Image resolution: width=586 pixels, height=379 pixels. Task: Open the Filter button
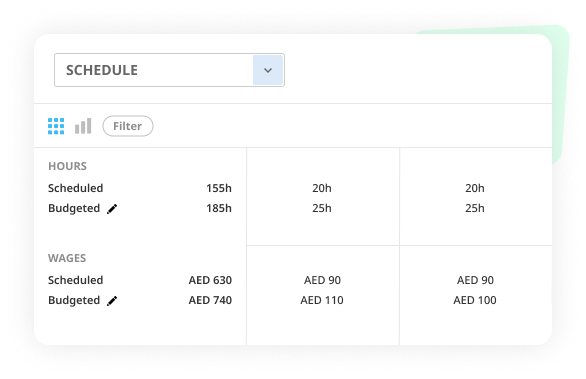(128, 126)
